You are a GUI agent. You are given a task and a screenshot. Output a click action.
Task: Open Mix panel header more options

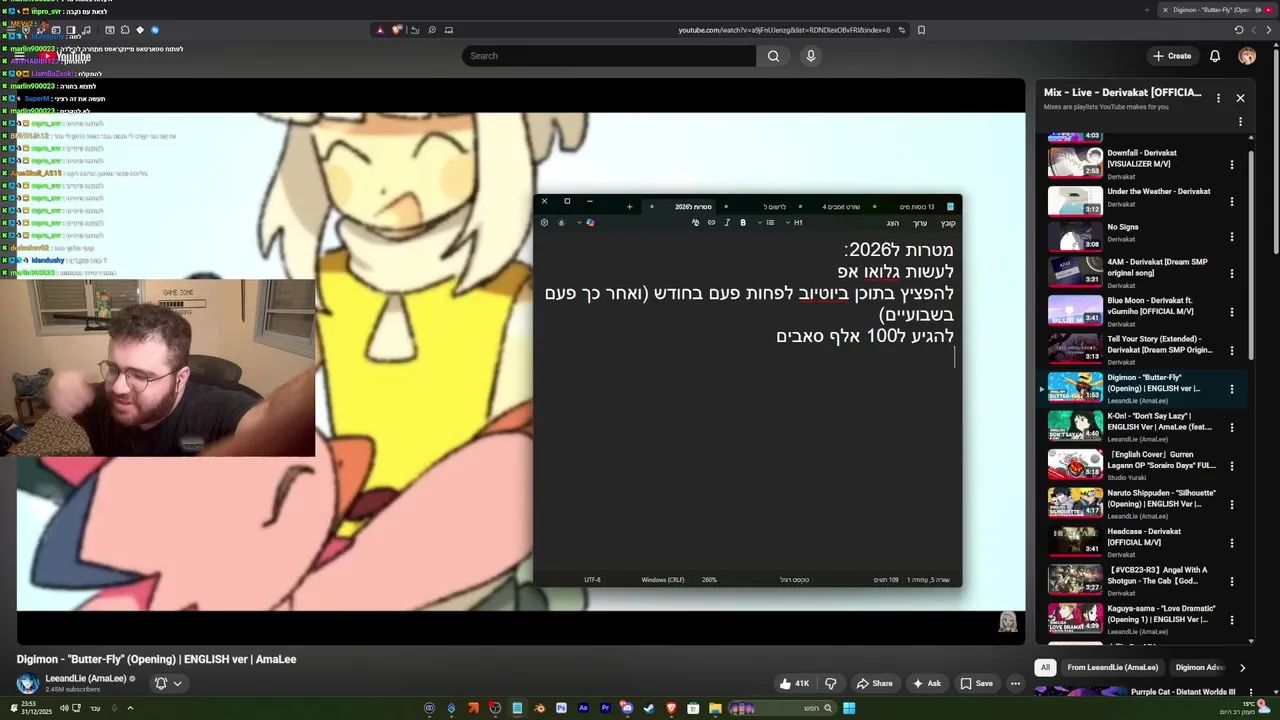point(1218,98)
